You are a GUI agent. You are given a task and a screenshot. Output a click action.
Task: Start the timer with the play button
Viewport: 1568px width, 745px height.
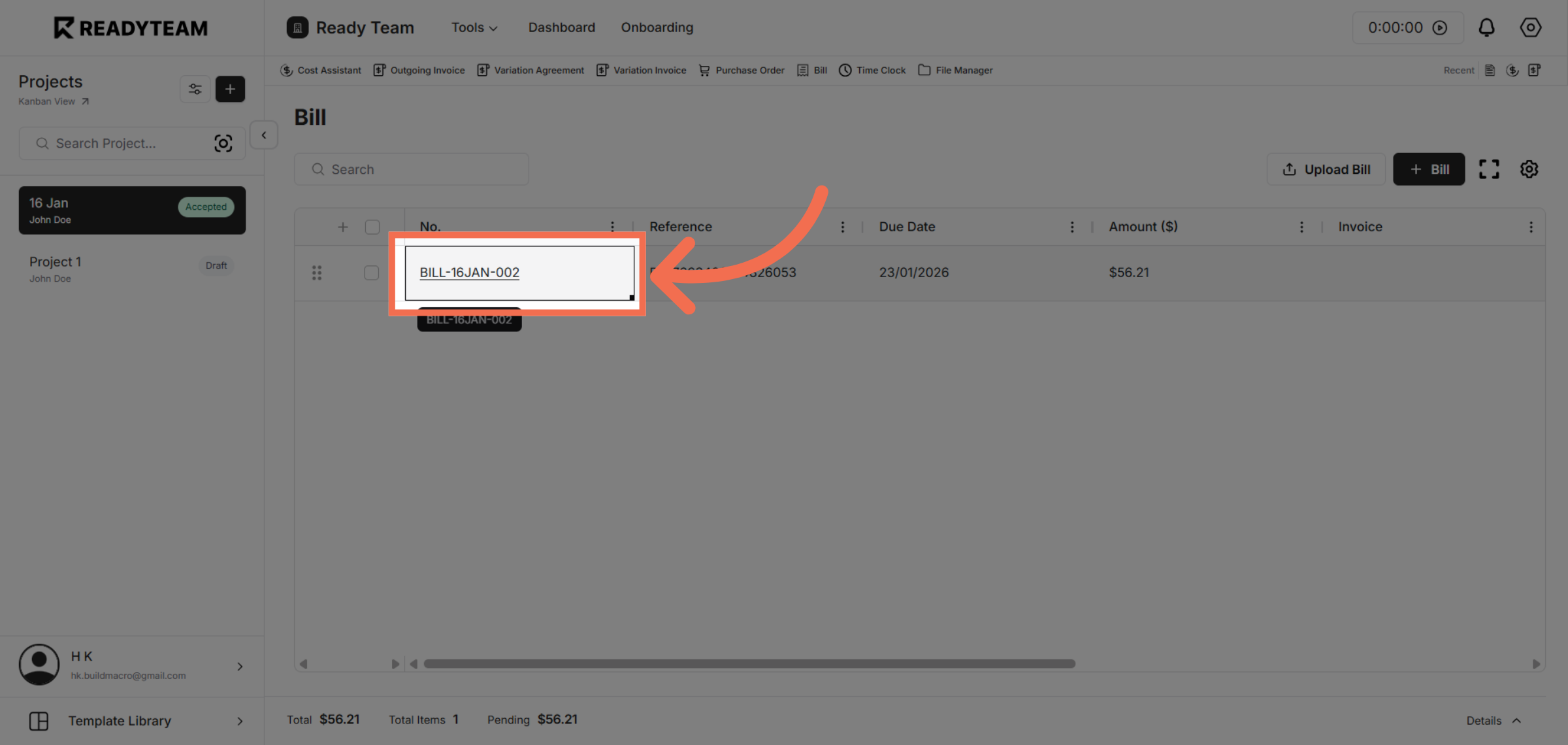1440,27
